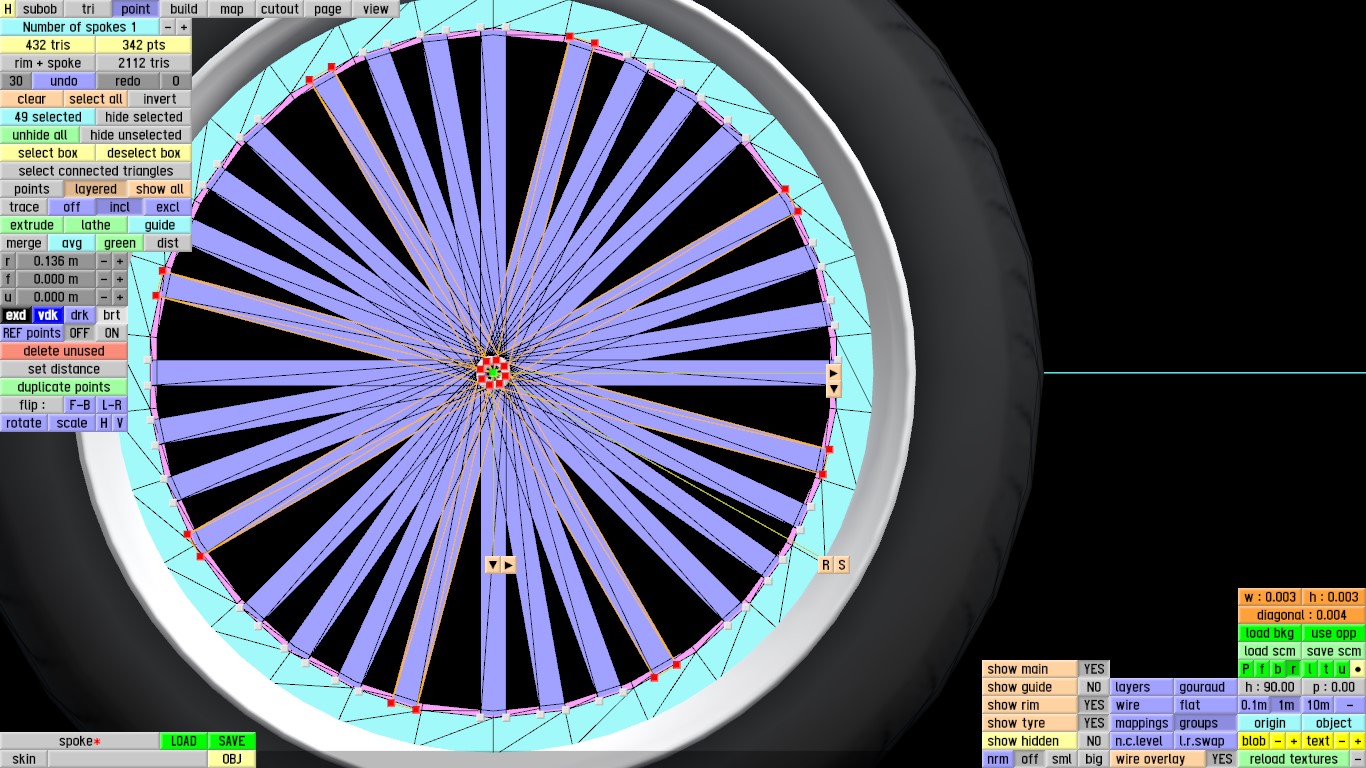Select the b view button
Screen dimensions: 1366x768
(x=1278, y=669)
